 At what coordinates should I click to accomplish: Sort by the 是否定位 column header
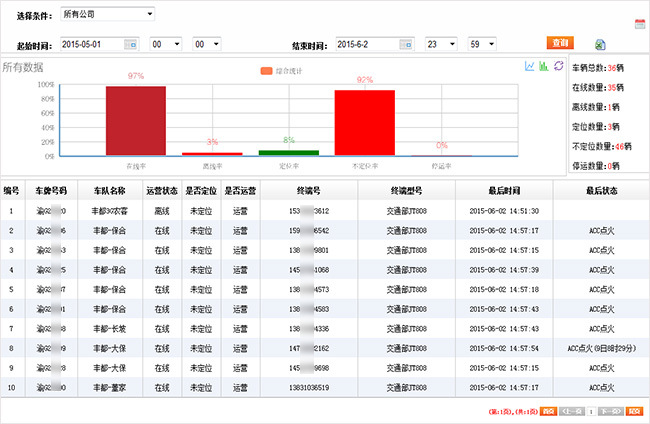click(201, 191)
